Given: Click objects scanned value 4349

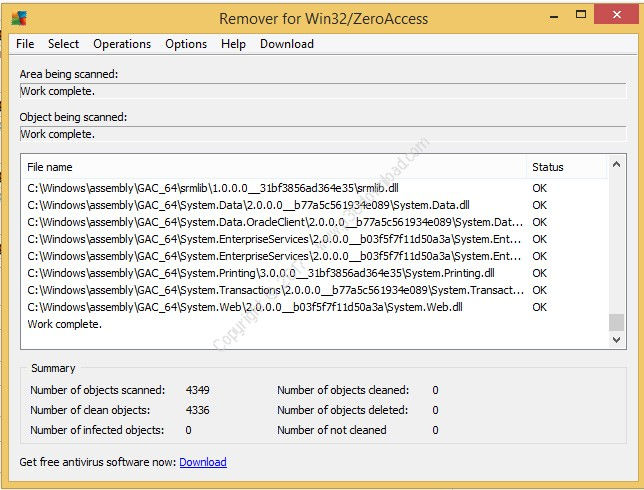Looking at the screenshot, I should pos(197,390).
